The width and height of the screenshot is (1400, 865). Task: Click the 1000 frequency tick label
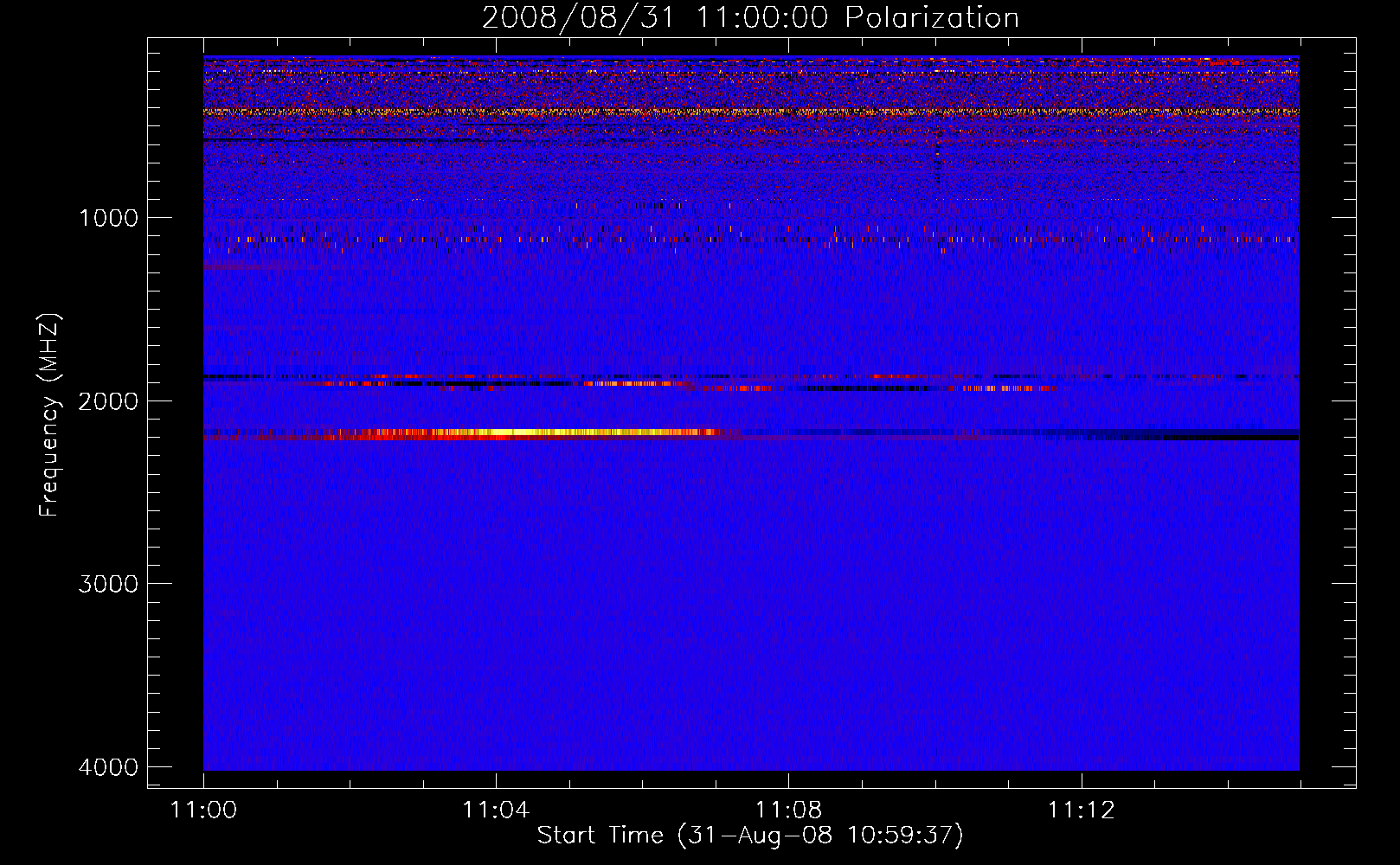pos(108,217)
